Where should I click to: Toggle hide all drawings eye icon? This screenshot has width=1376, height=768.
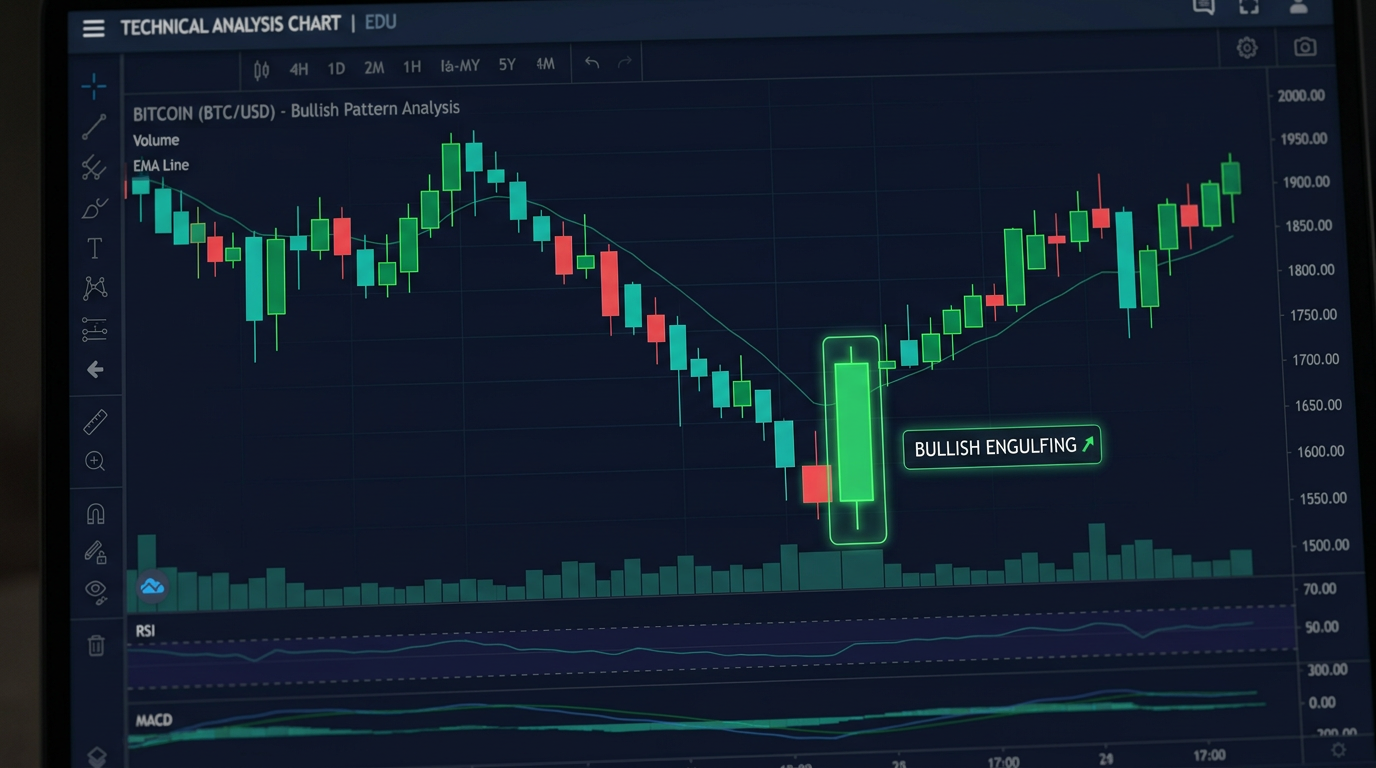[96, 590]
